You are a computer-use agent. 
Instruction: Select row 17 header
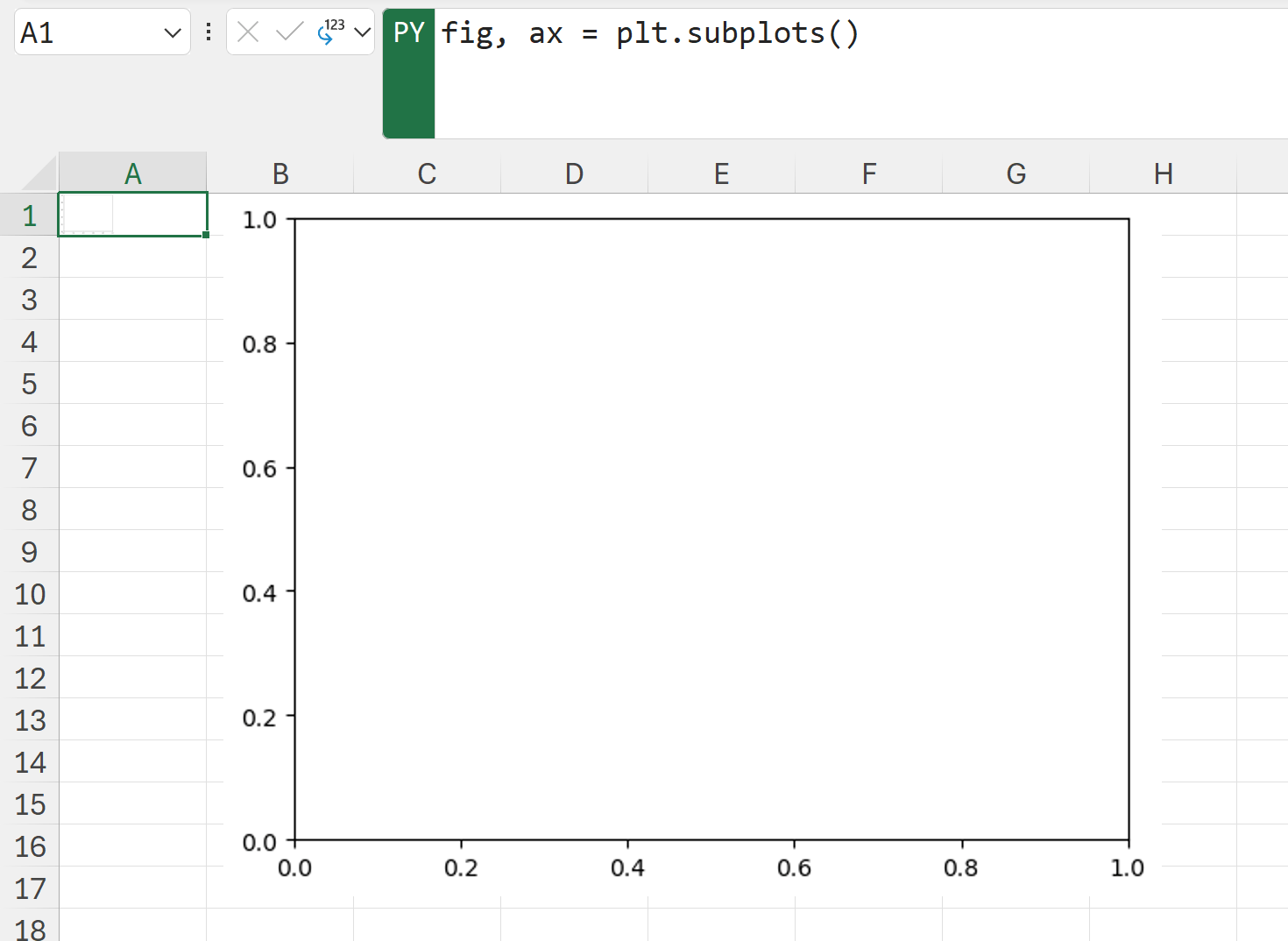click(x=30, y=888)
